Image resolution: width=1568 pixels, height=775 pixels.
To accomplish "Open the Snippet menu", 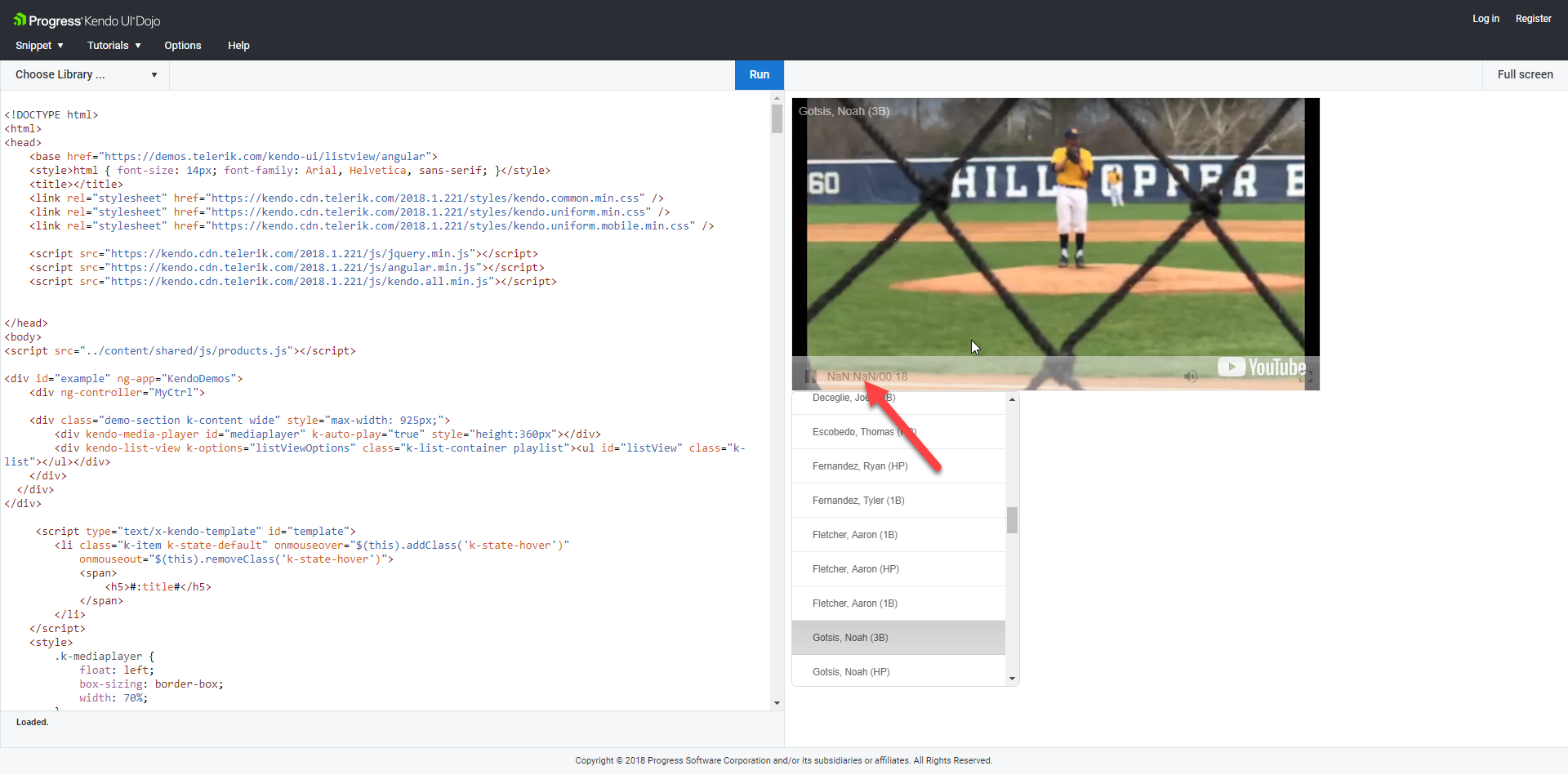I will click(x=39, y=46).
